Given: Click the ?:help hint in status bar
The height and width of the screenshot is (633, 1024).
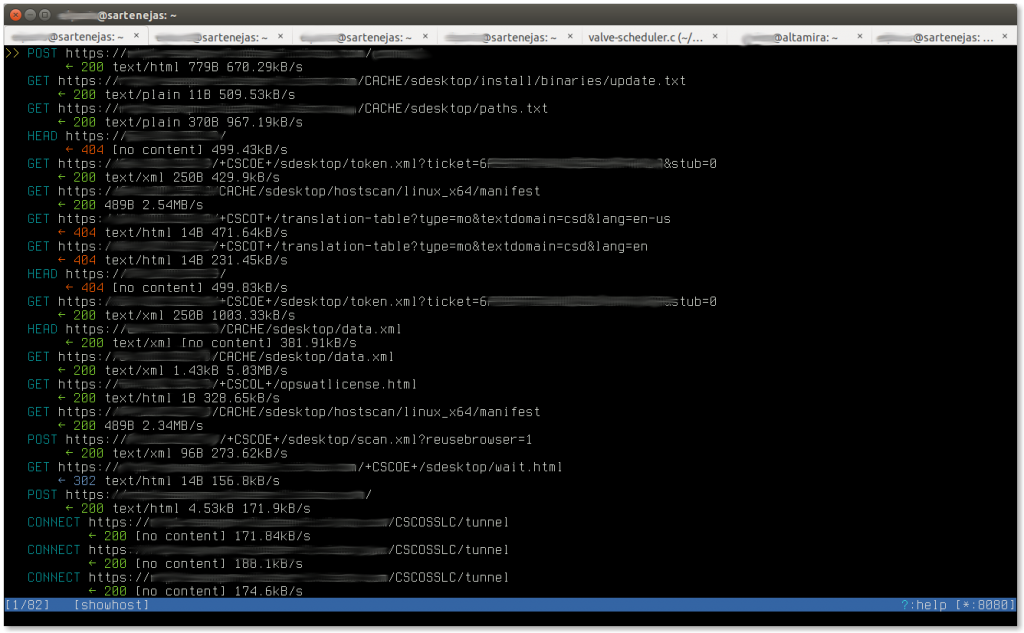Looking at the screenshot, I should pos(925,605).
